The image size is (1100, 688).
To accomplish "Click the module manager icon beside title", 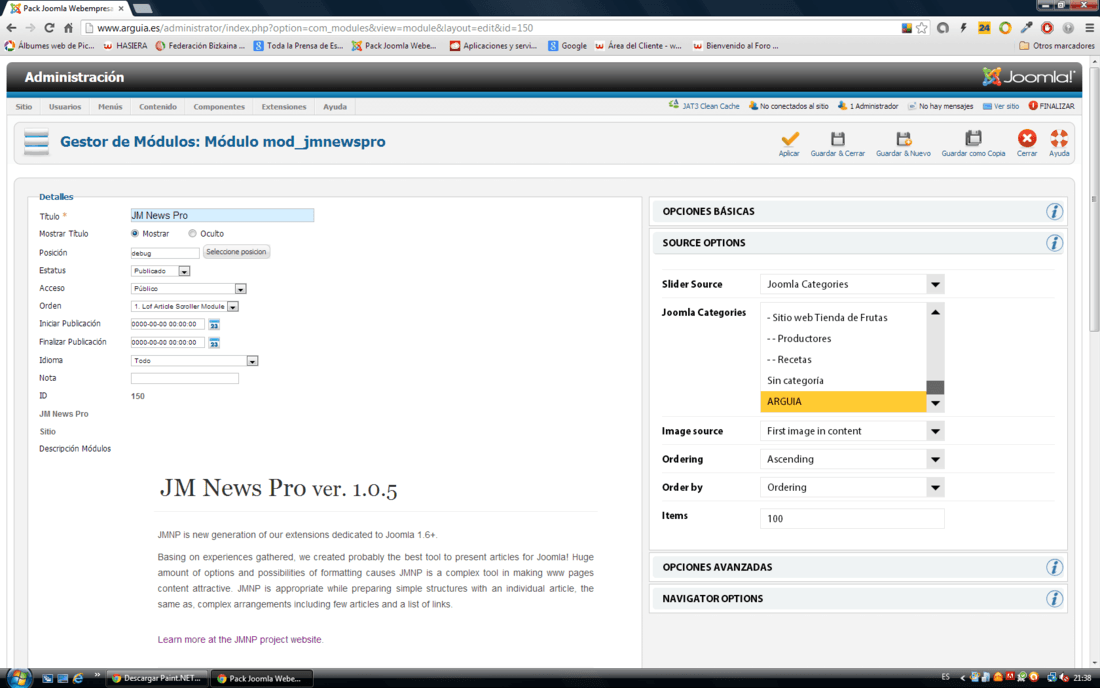I will tap(36, 142).
